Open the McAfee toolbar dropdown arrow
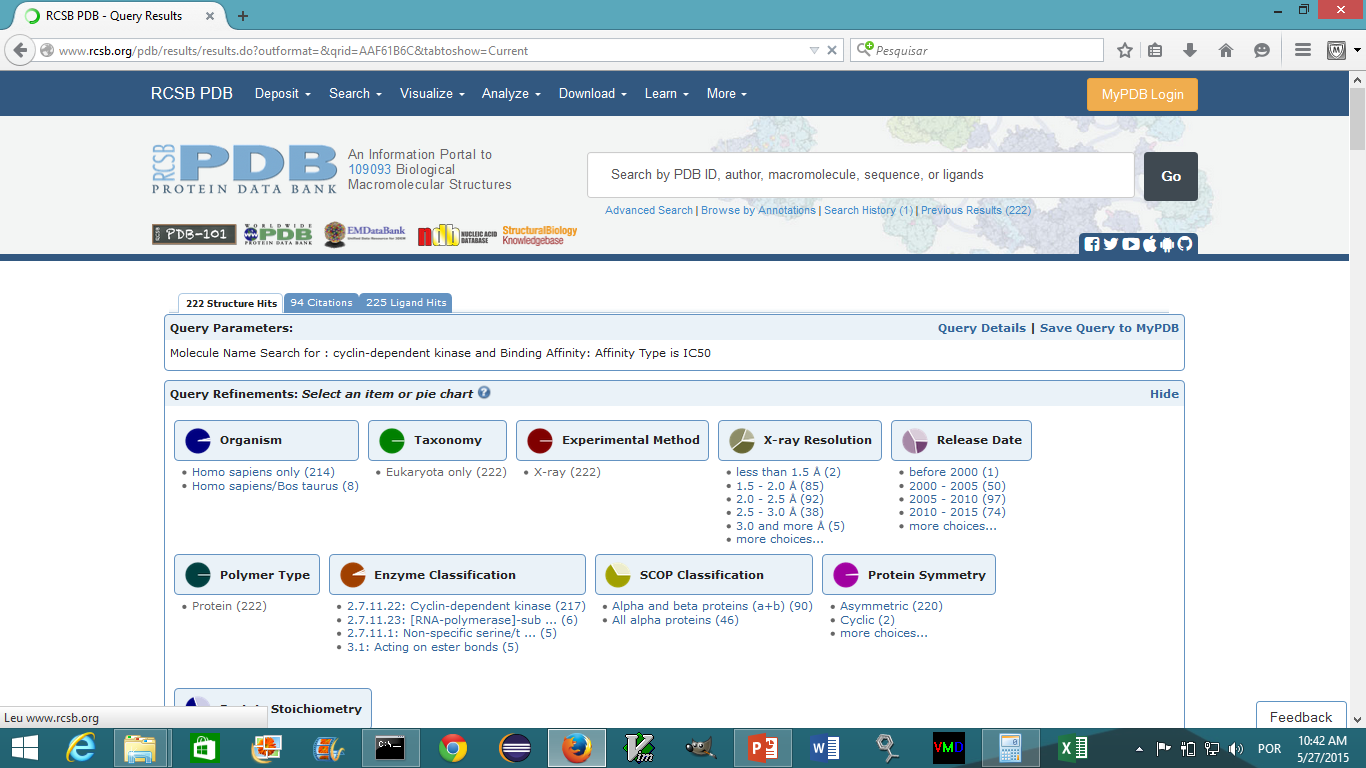 click(1356, 50)
